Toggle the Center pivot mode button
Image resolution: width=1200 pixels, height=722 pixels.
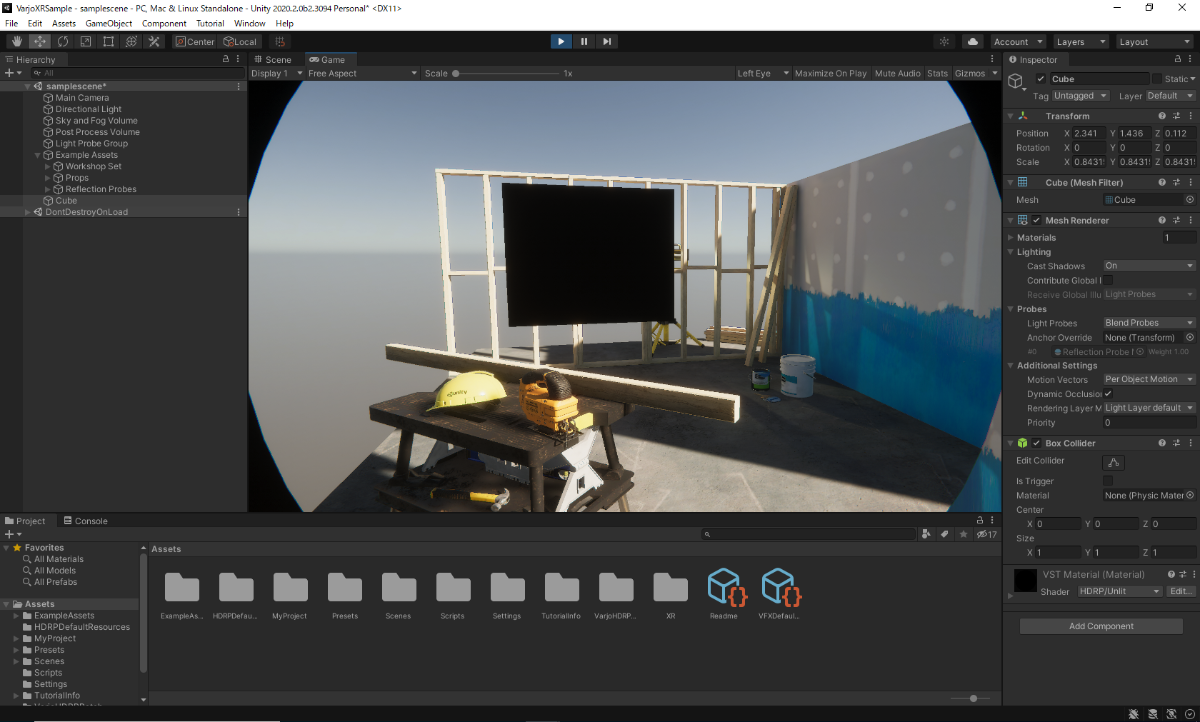[x=194, y=41]
